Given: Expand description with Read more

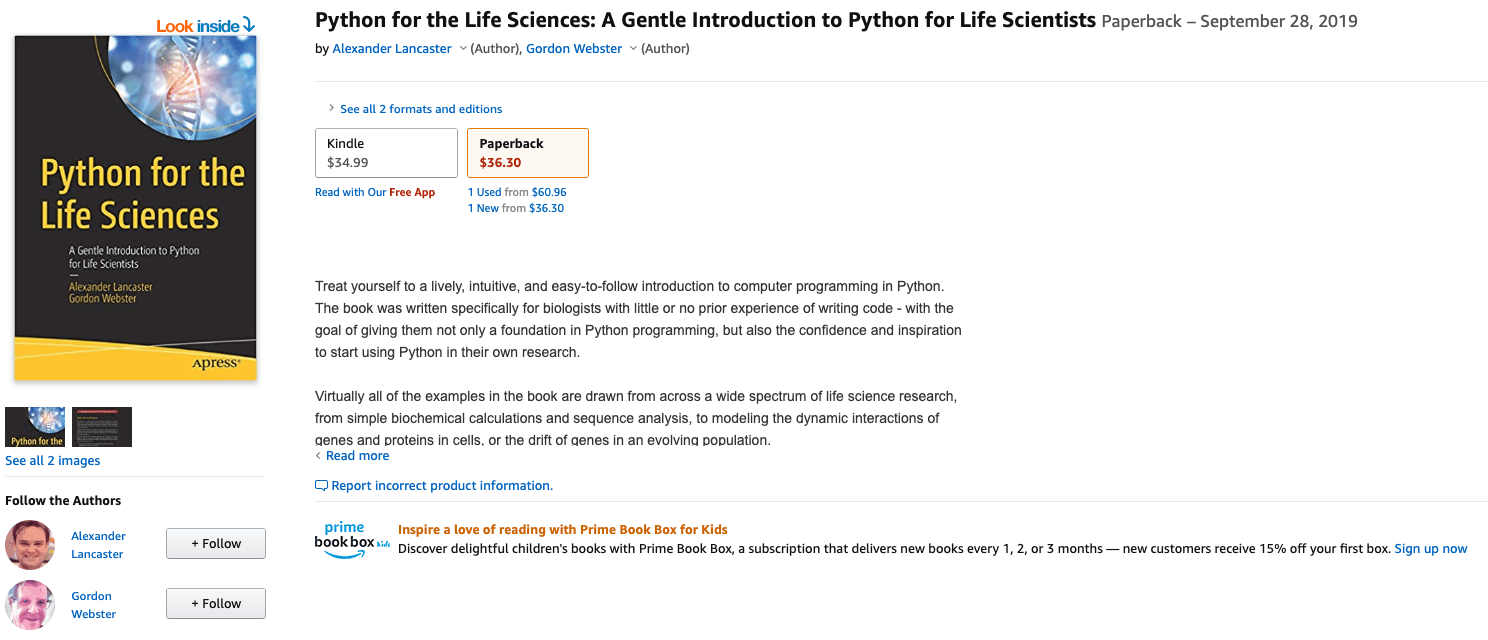Looking at the screenshot, I should click(x=357, y=456).
